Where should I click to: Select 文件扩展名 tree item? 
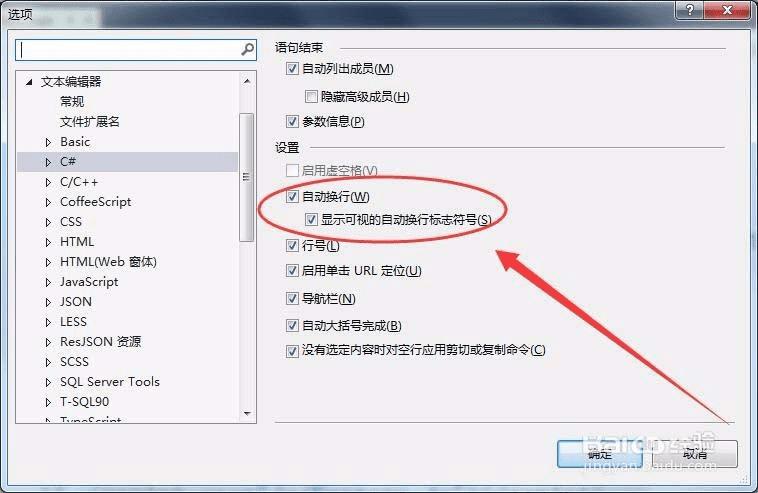tap(89, 122)
